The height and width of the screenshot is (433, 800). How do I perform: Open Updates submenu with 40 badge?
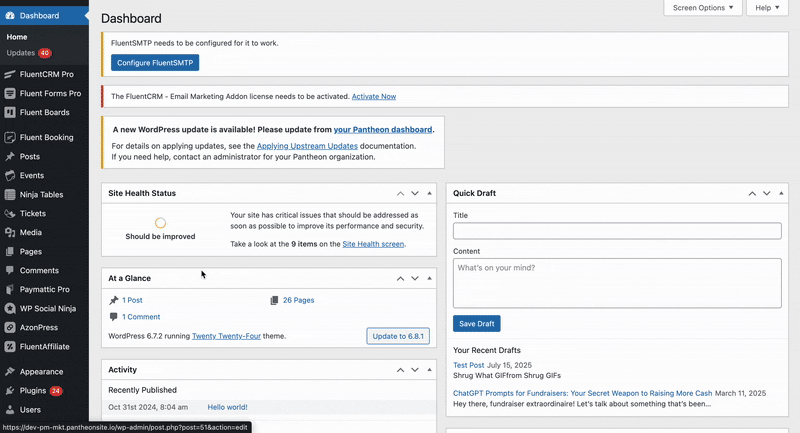[29, 53]
